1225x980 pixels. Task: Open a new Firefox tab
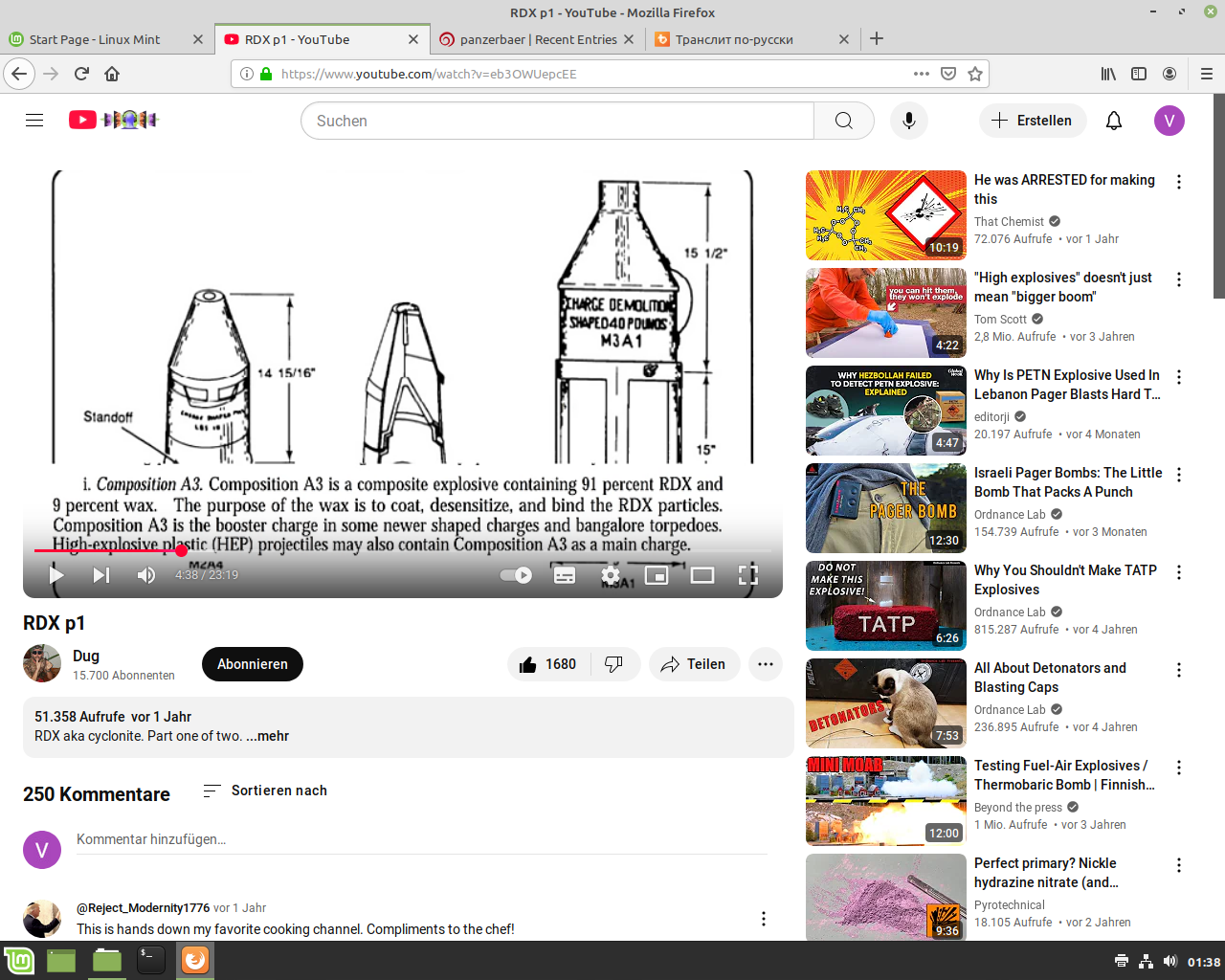[877, 39]
